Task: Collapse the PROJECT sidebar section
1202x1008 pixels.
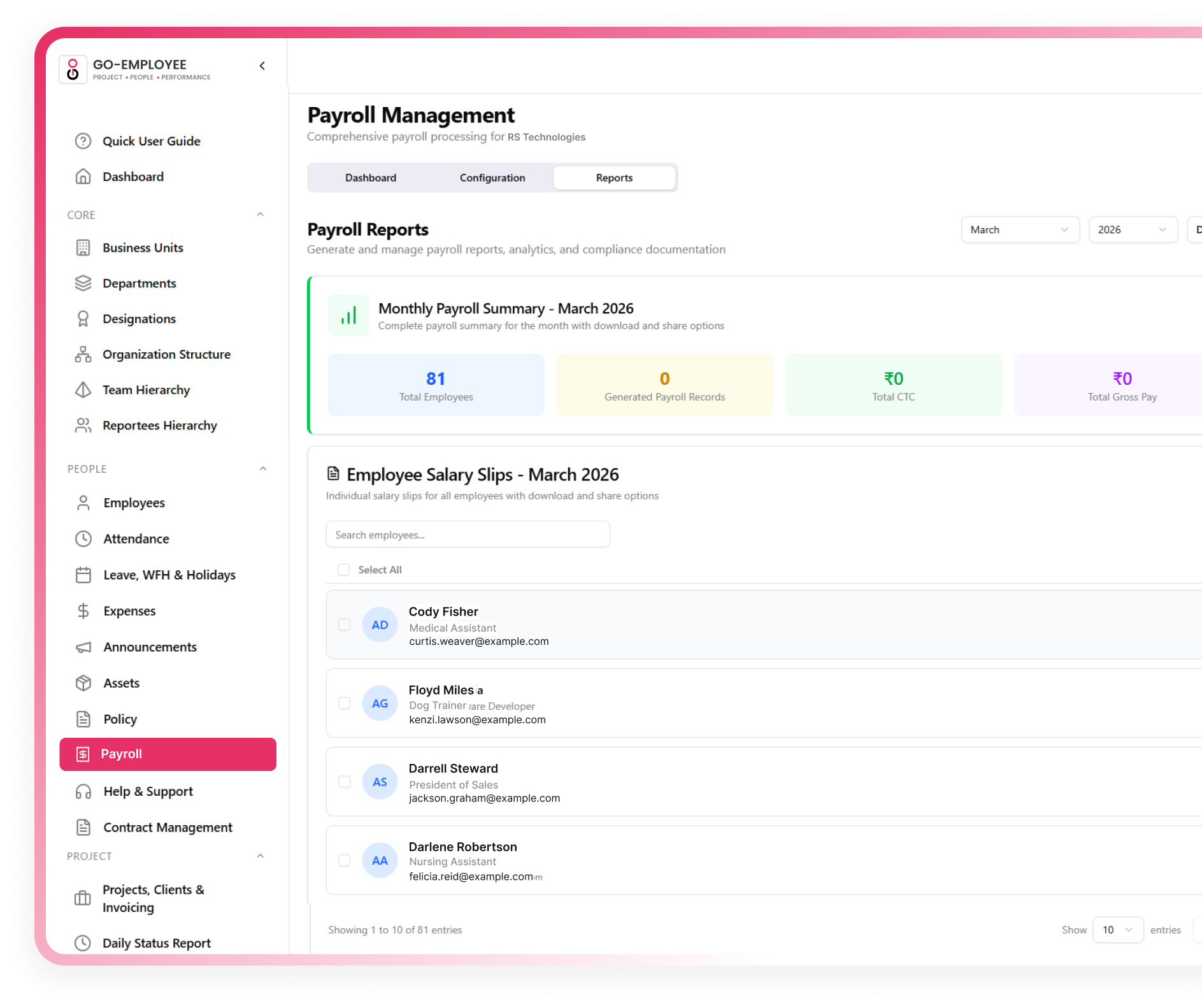Action: pos(261,856)
